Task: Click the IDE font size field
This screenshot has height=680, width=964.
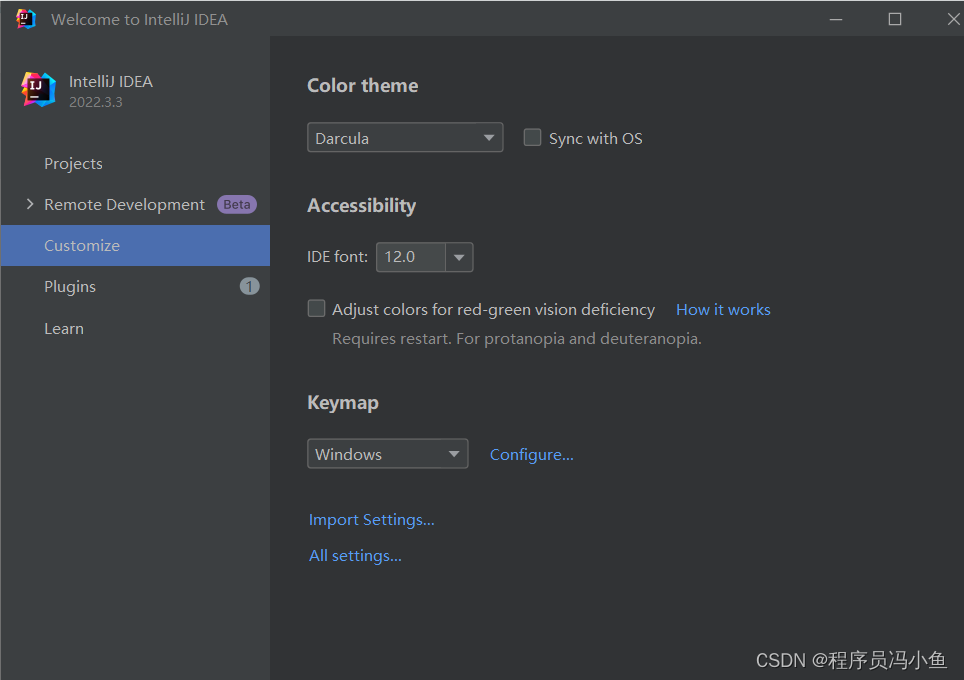Action: click(x=411, y=257)
